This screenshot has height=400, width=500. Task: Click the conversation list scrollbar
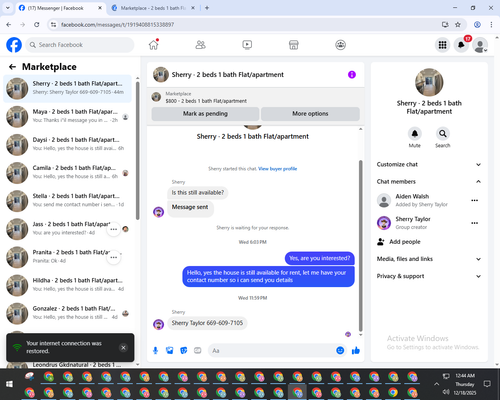138,150
